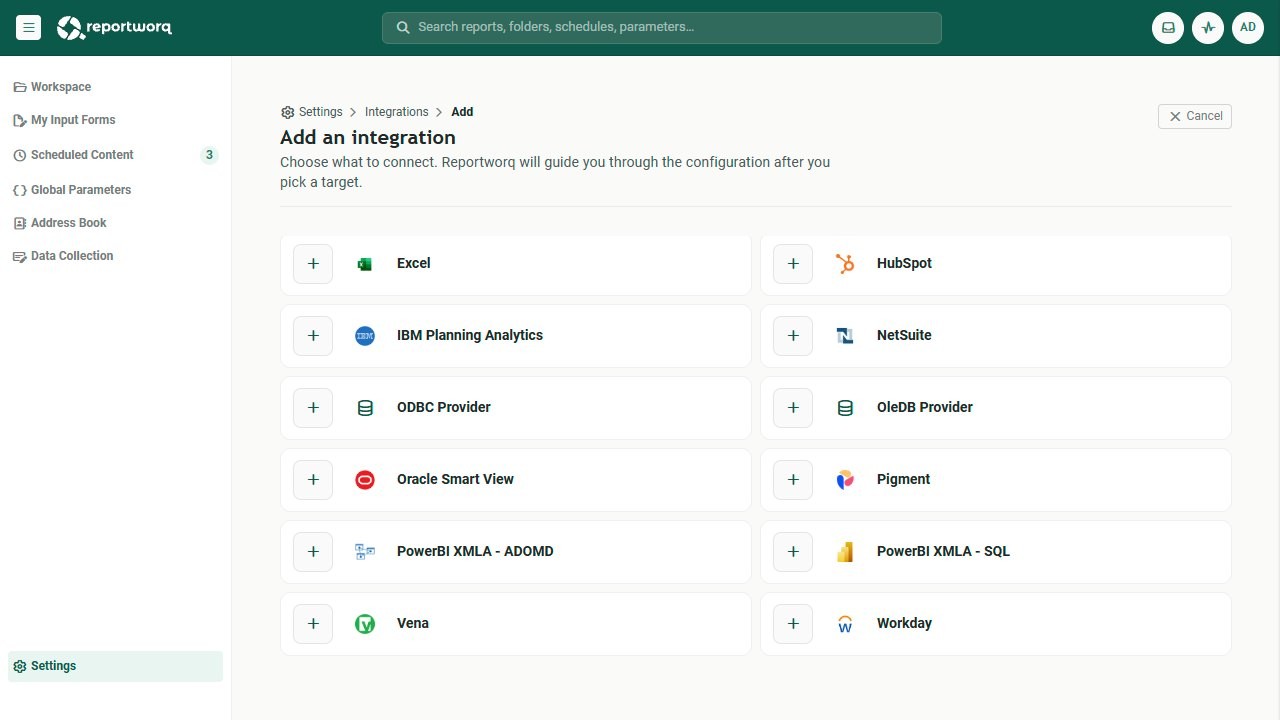
Task: Open Settings in sidebar
Action: tap(116, 666)
